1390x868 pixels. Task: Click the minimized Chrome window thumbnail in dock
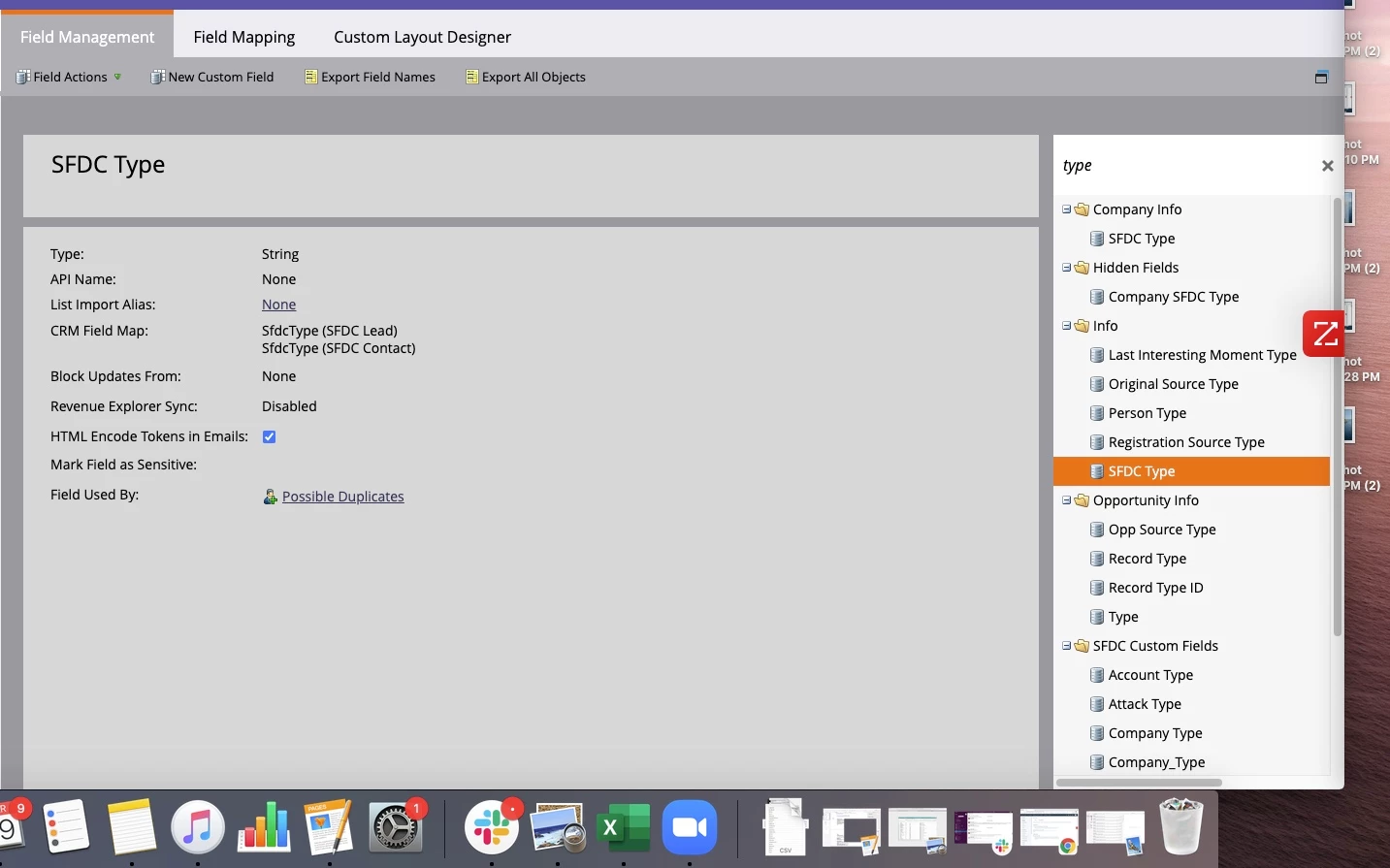[1050, 831]
